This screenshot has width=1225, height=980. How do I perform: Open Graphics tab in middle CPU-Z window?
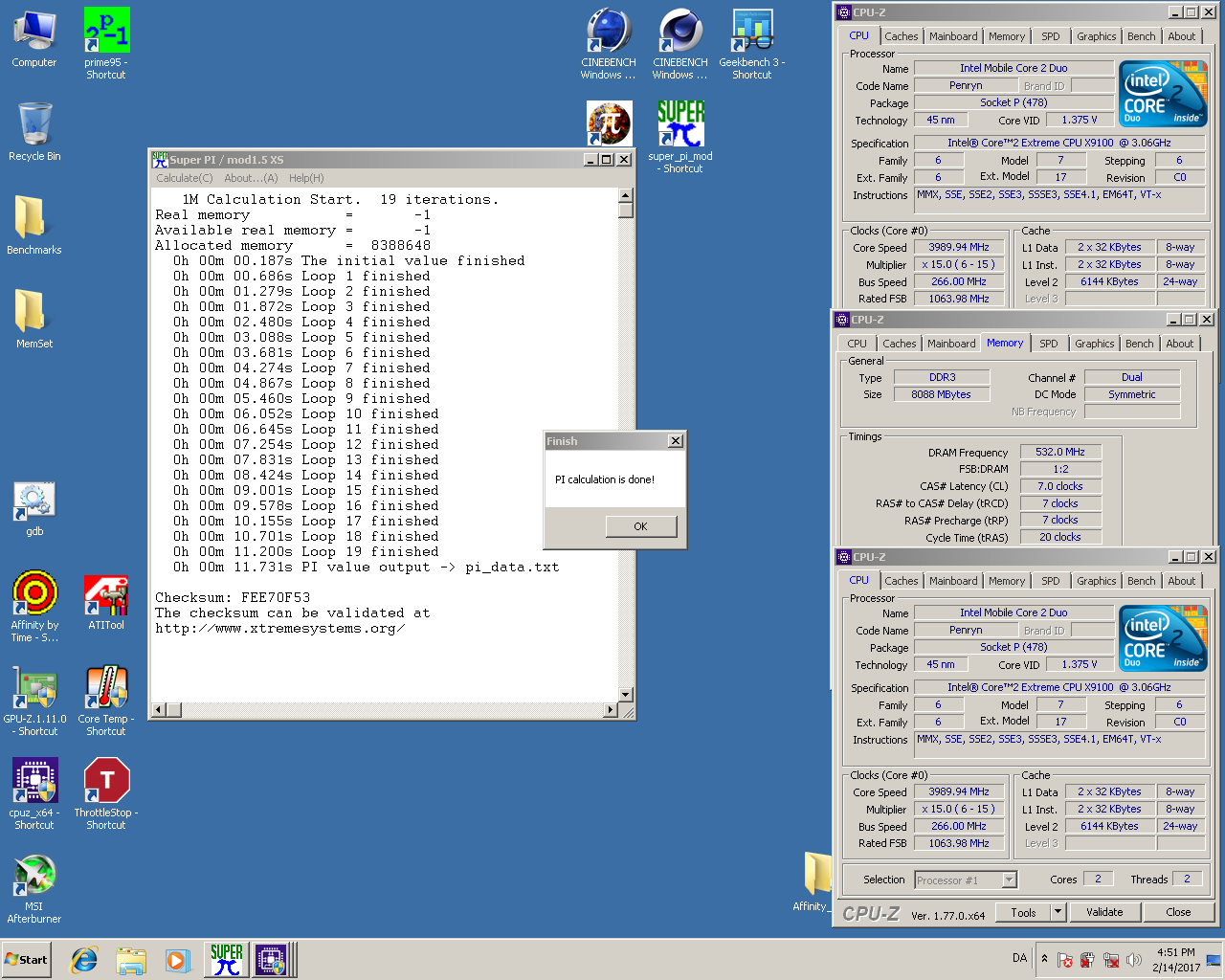[1094, 344]
